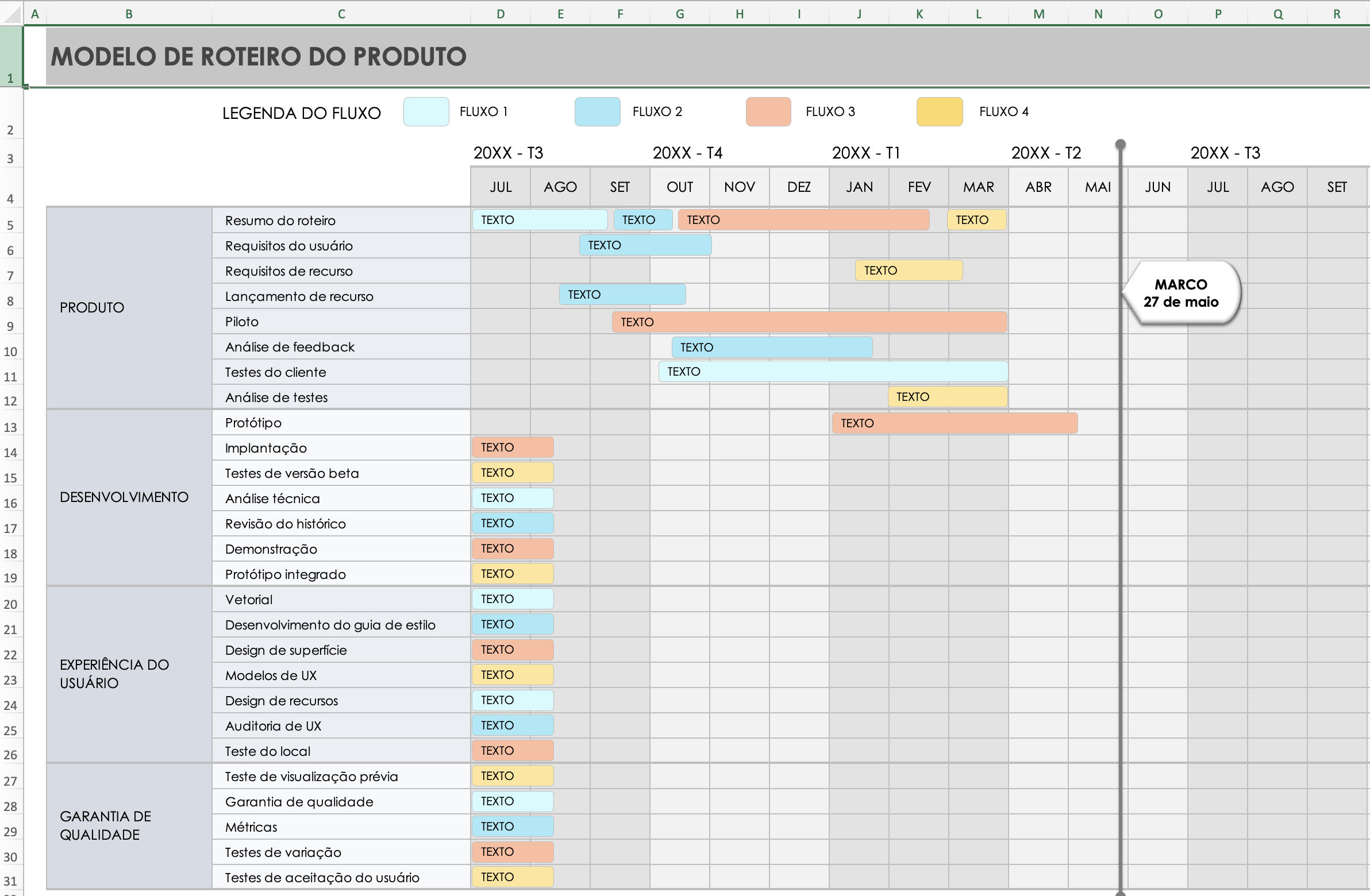Screen dimensions: 1370x896
Task: Select the MARCO 27 de maio callout
Action: (x=1181, y=293)
